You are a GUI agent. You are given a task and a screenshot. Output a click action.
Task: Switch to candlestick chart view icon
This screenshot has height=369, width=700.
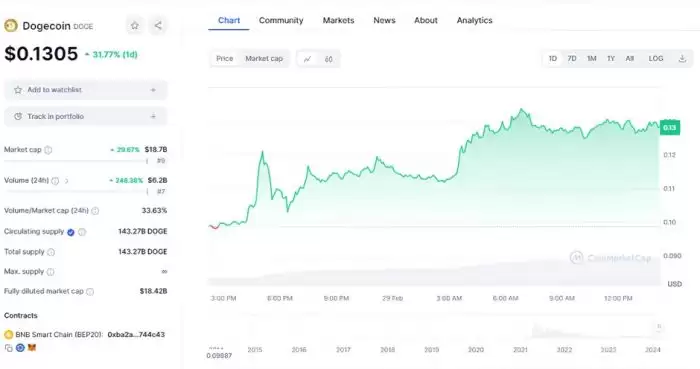click(x=329, y=59)
